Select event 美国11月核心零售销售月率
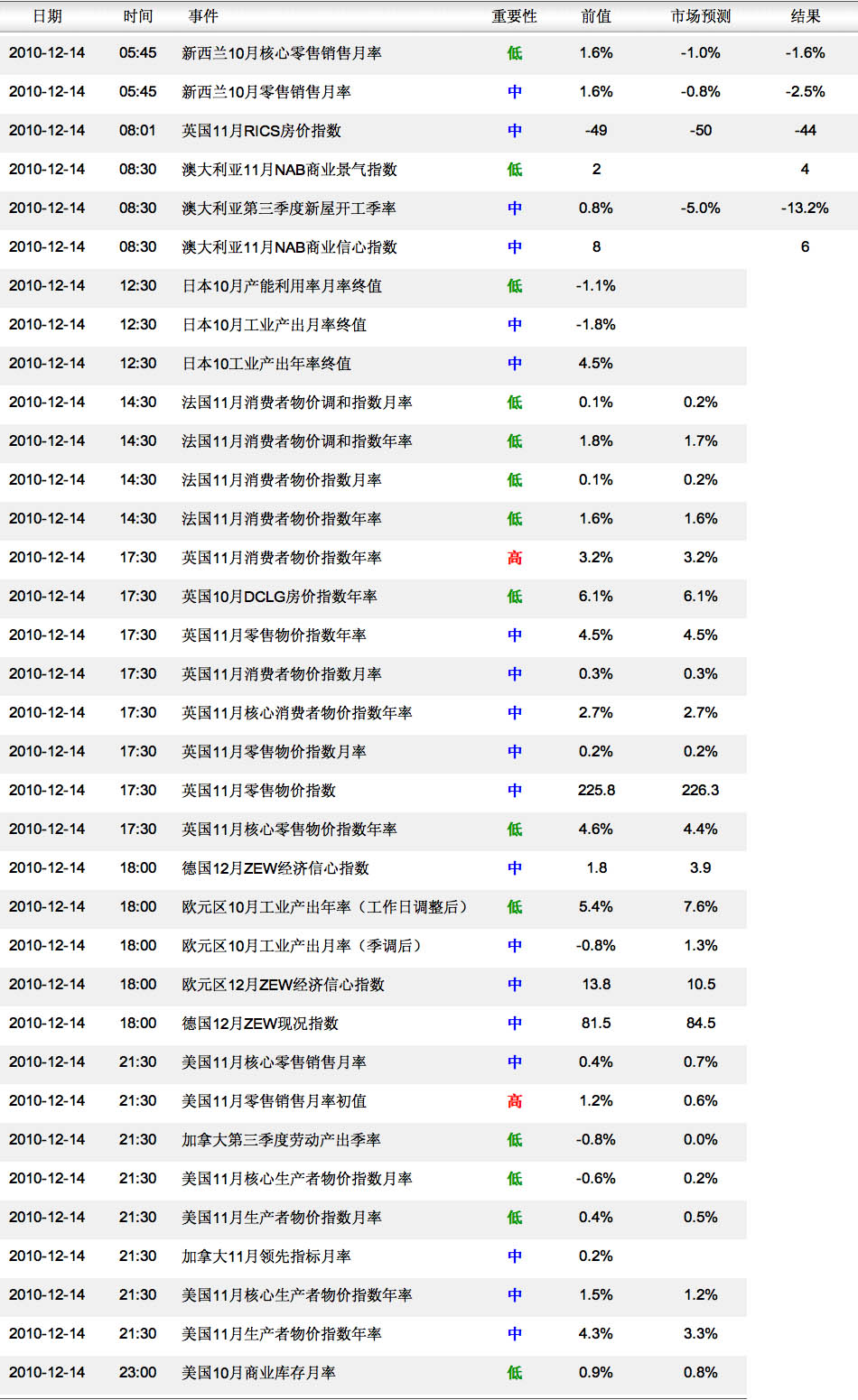Screen dimensions: 858x1400 274,1062
